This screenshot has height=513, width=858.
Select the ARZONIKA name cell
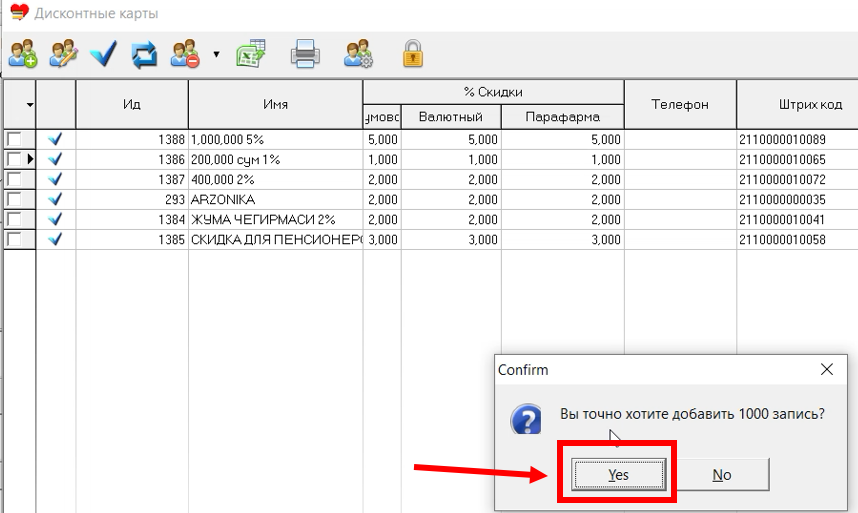coord(275,199)
